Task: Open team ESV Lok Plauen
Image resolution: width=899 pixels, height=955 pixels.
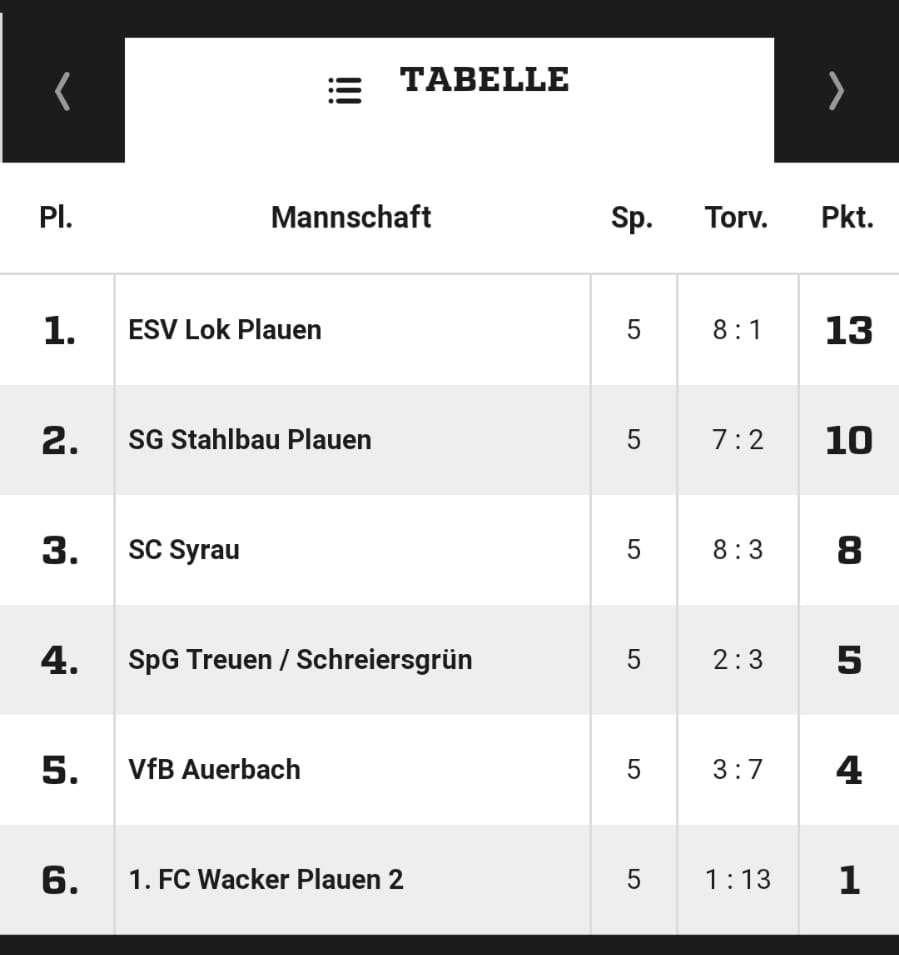Action: pyautogui.click(x=225, y=329)
